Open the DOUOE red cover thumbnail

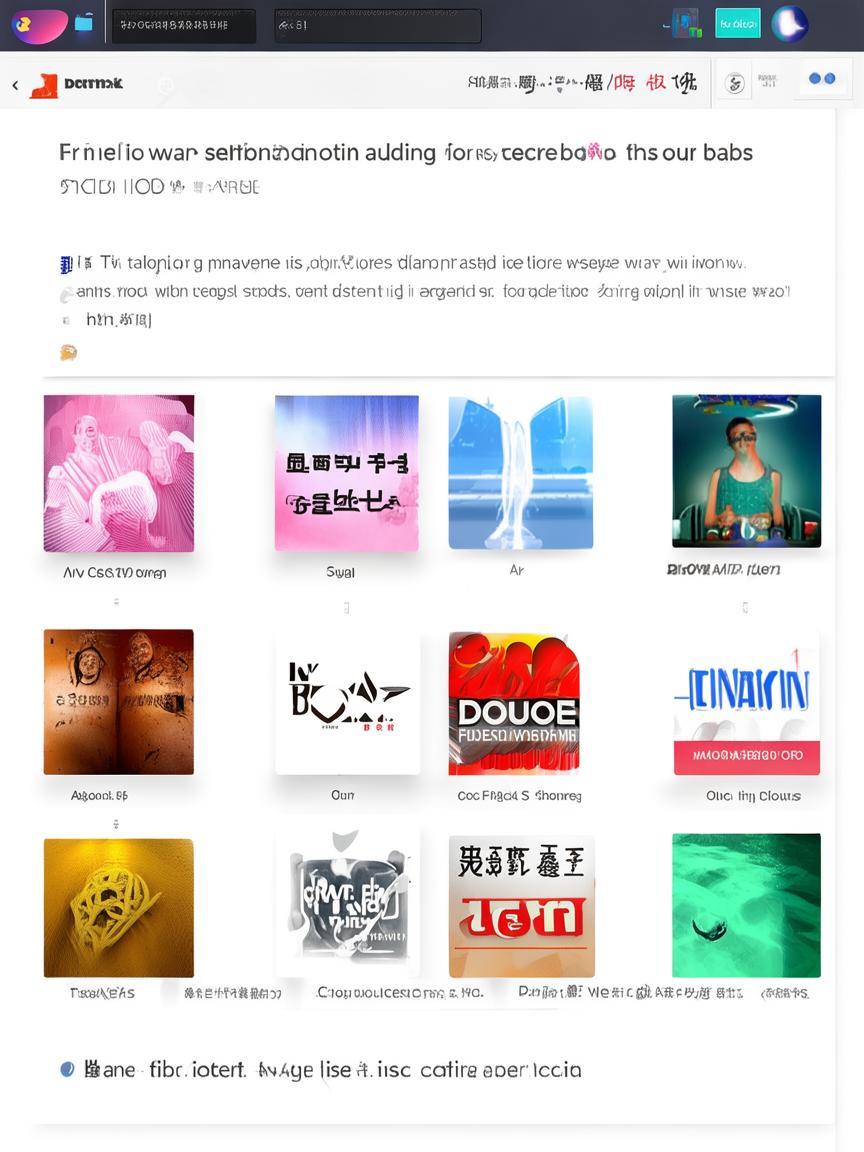pyautogui.click(x=514, y=703)
